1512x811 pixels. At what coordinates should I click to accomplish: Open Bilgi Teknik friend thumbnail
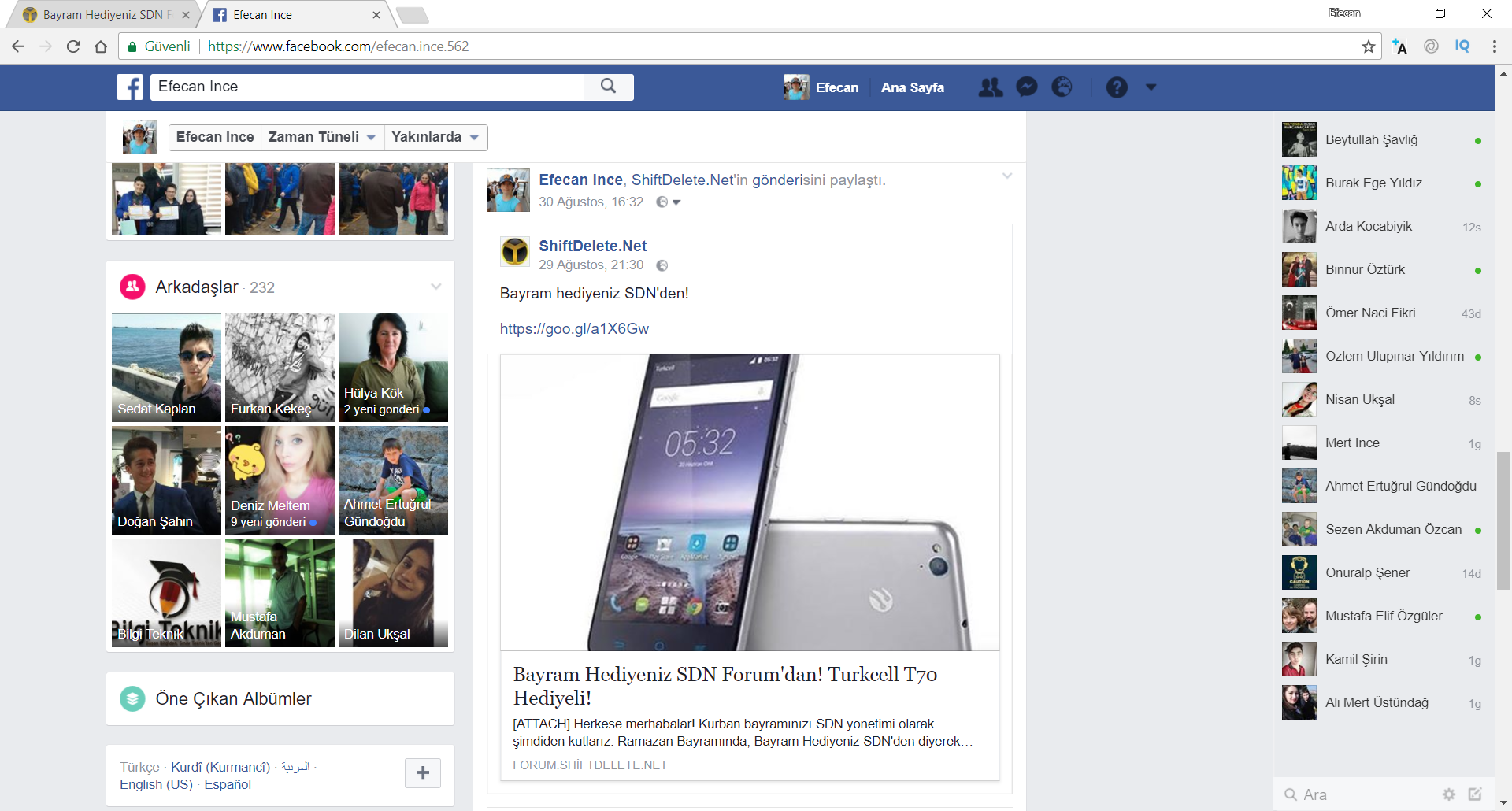click(166, 593)
